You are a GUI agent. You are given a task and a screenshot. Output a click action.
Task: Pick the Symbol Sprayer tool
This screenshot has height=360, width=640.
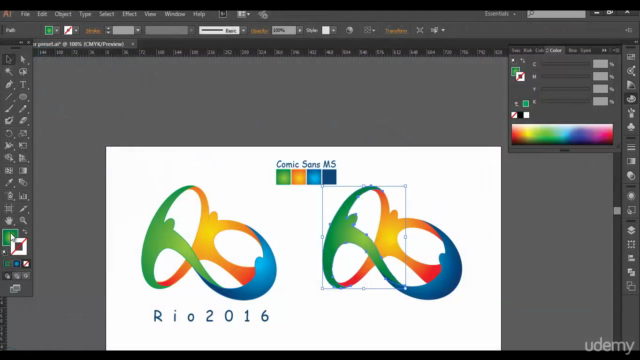[x=9, y=196]
